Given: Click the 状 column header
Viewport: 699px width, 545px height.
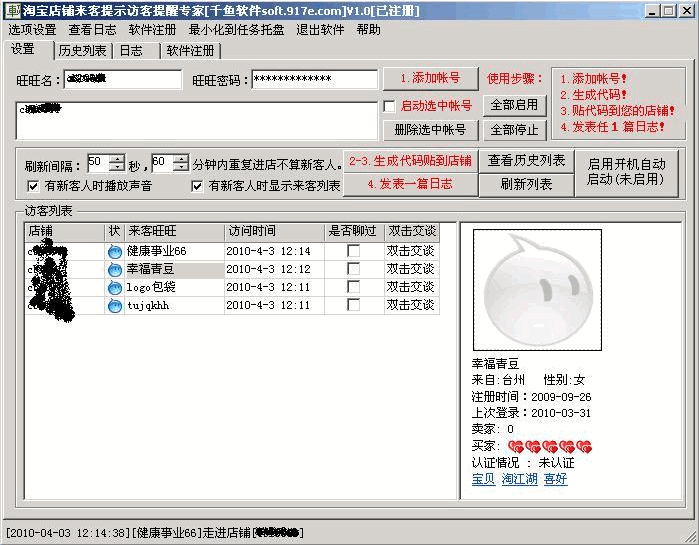Looking at the screenshot, I should point(115,232).
